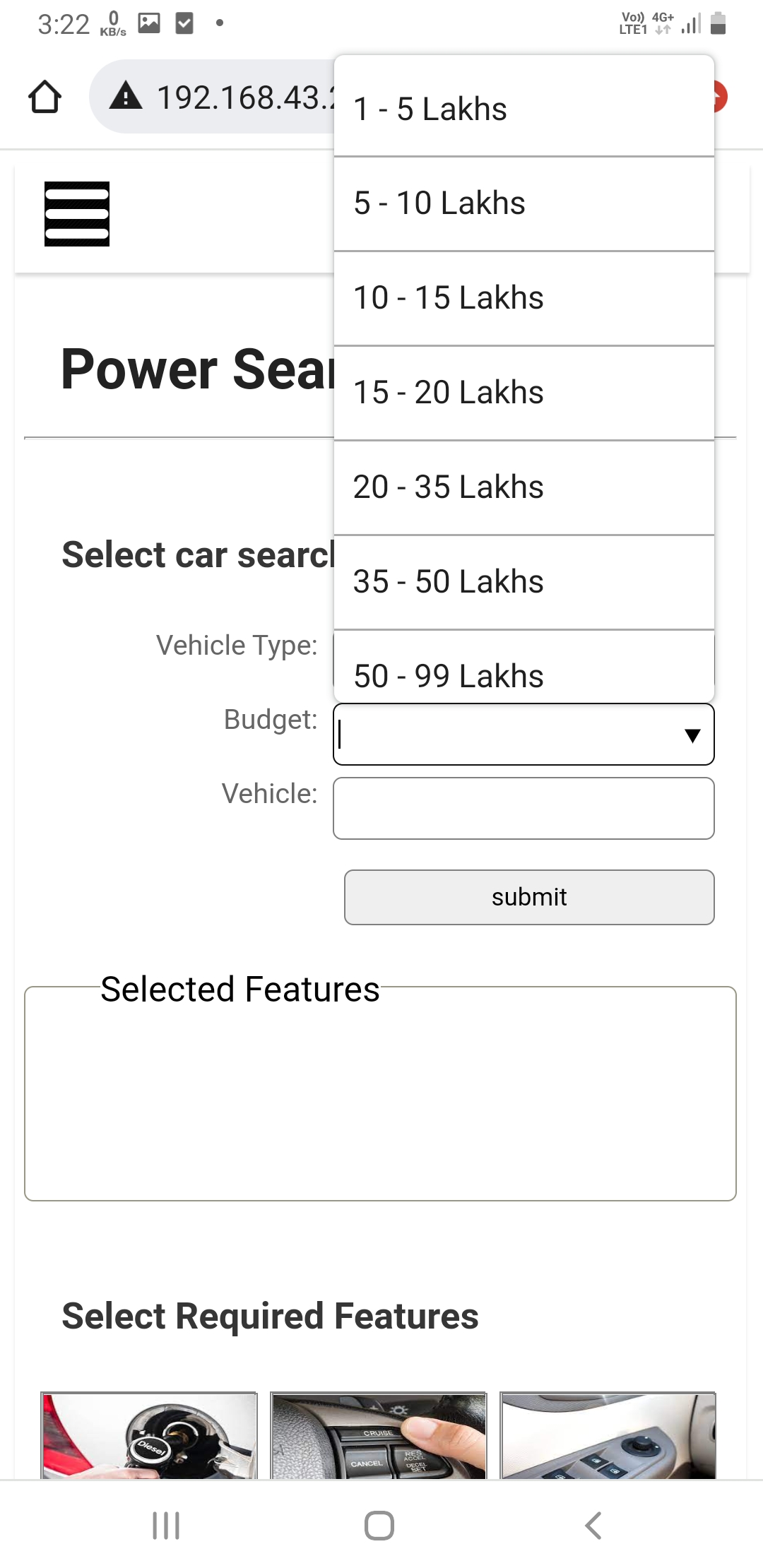Choose 35 - 50 Lakhs option
The image size is (763, 1568).
point(524,582)
